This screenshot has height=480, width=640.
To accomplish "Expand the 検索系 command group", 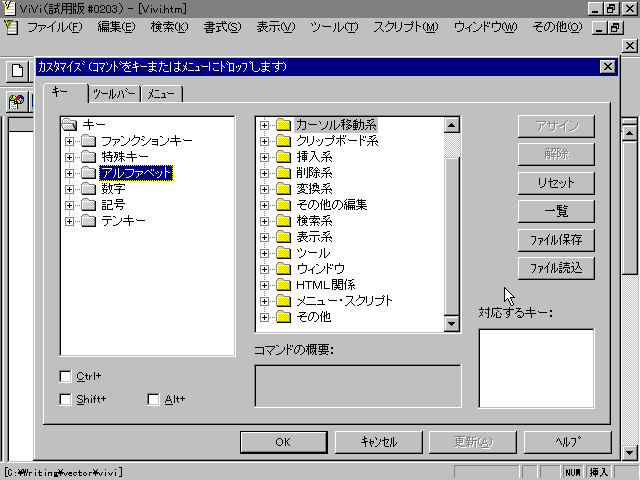I will 264,221.
